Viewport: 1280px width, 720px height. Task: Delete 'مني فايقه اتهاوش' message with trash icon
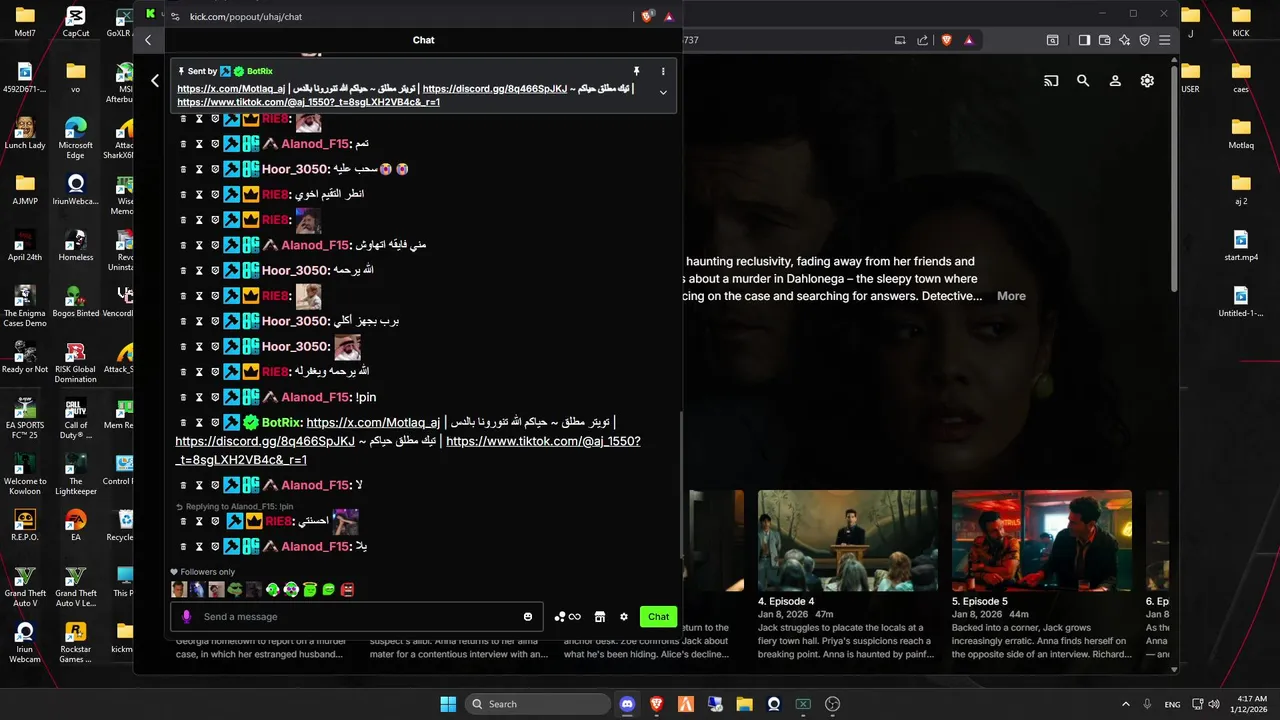[x=183, y=245]
